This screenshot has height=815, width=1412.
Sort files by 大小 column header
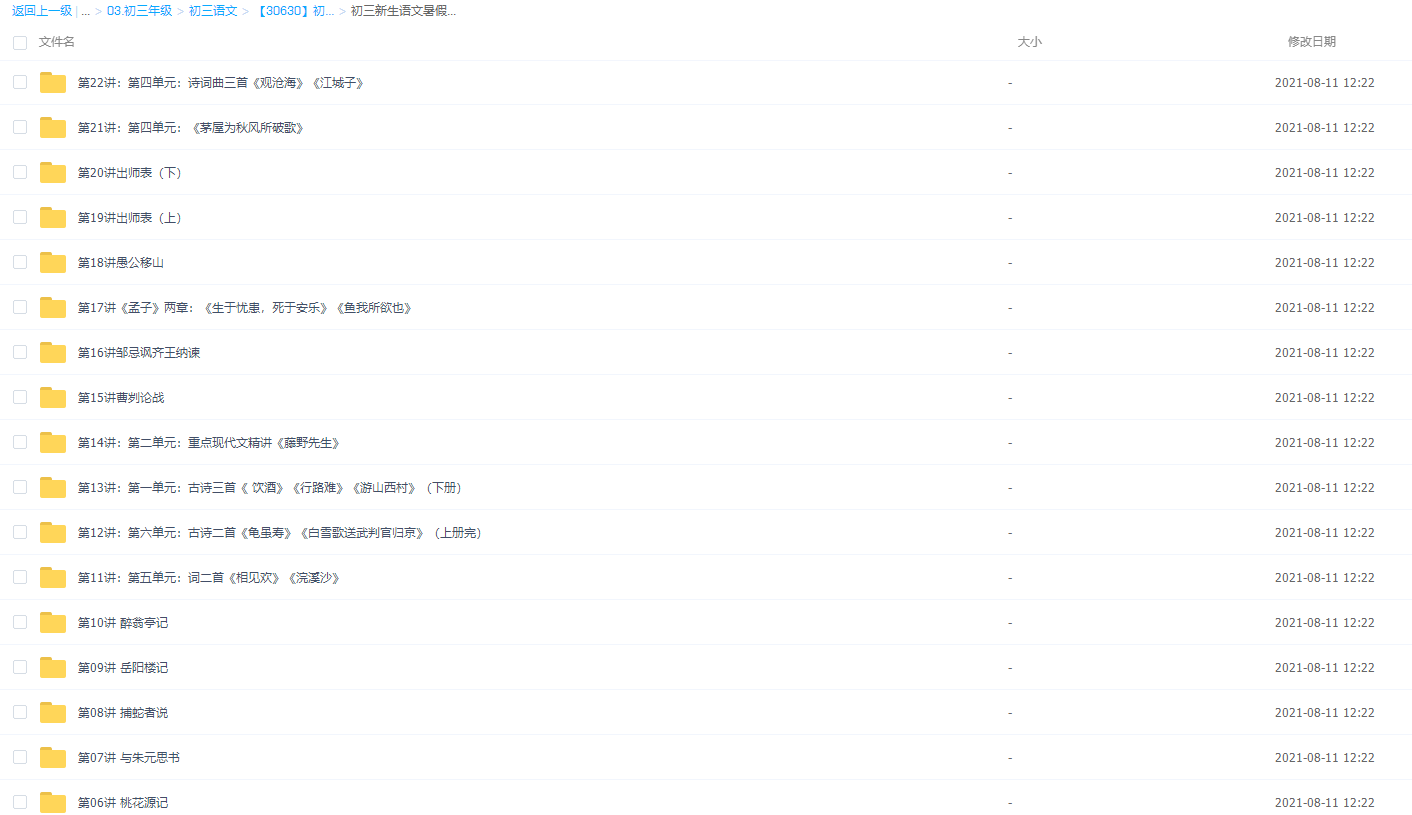tap(1029, 42)
